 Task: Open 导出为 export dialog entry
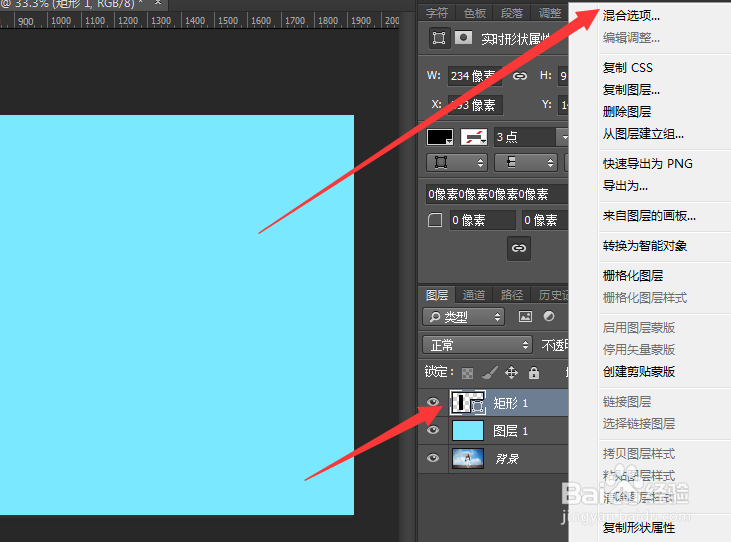[x=625, y=185]
